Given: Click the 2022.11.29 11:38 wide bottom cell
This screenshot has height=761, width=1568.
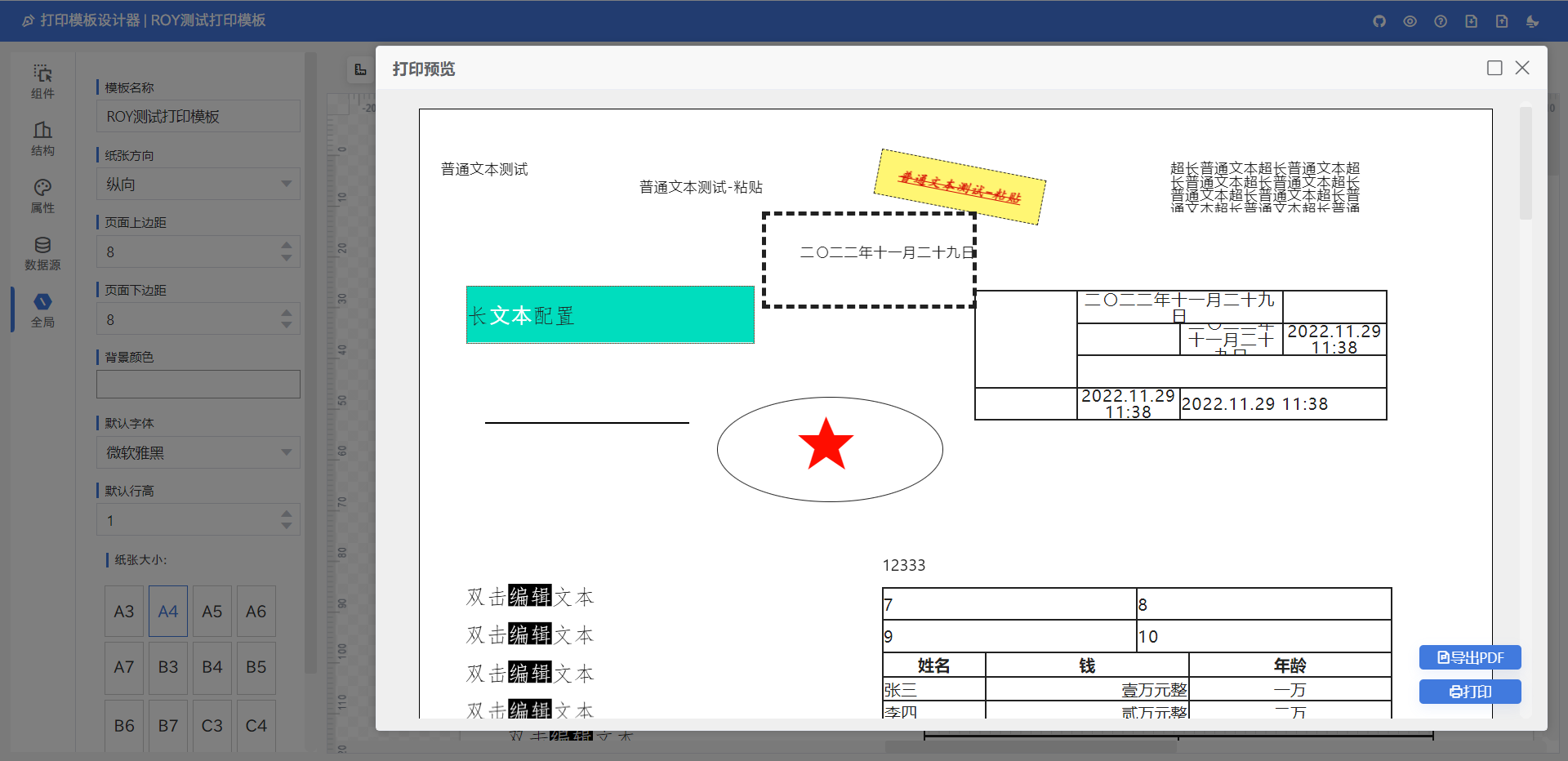Looking at the screenshot, I should pyautogui.click(x=1283, y=404).
